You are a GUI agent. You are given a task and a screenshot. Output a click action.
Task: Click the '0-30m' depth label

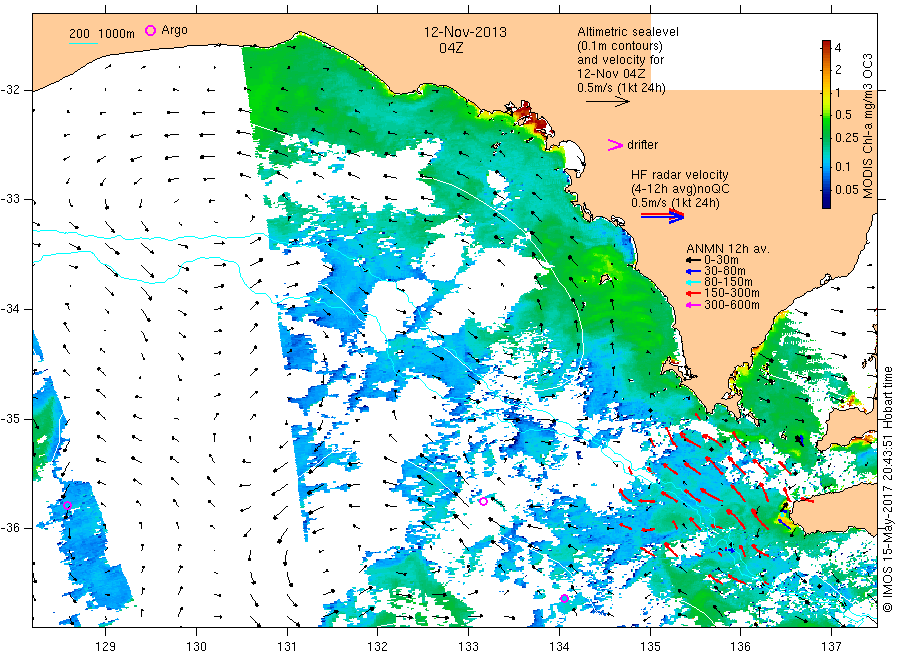click(x=721, y=261)
